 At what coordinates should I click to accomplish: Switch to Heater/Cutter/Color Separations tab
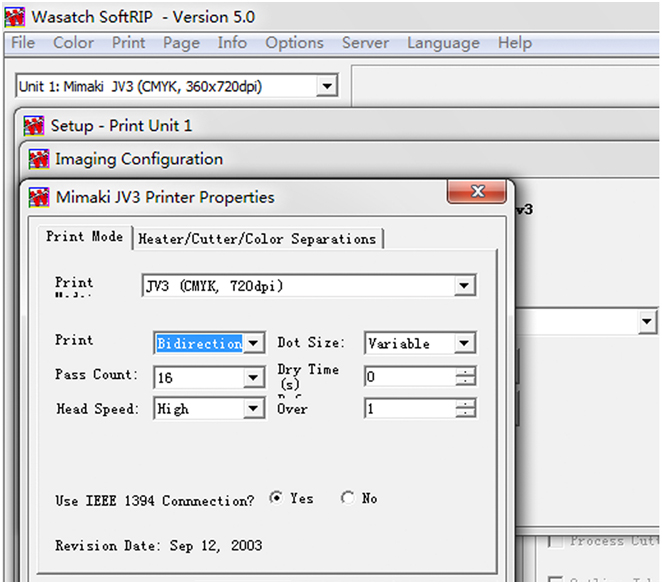(257, 239)
